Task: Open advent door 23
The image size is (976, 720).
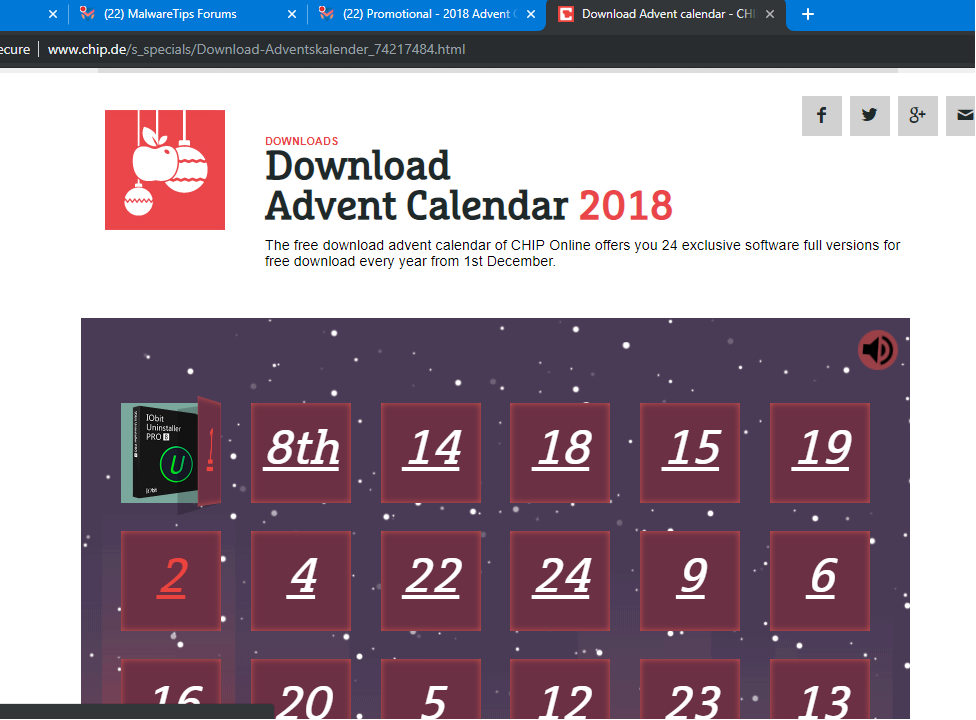Action: point(690,689)
